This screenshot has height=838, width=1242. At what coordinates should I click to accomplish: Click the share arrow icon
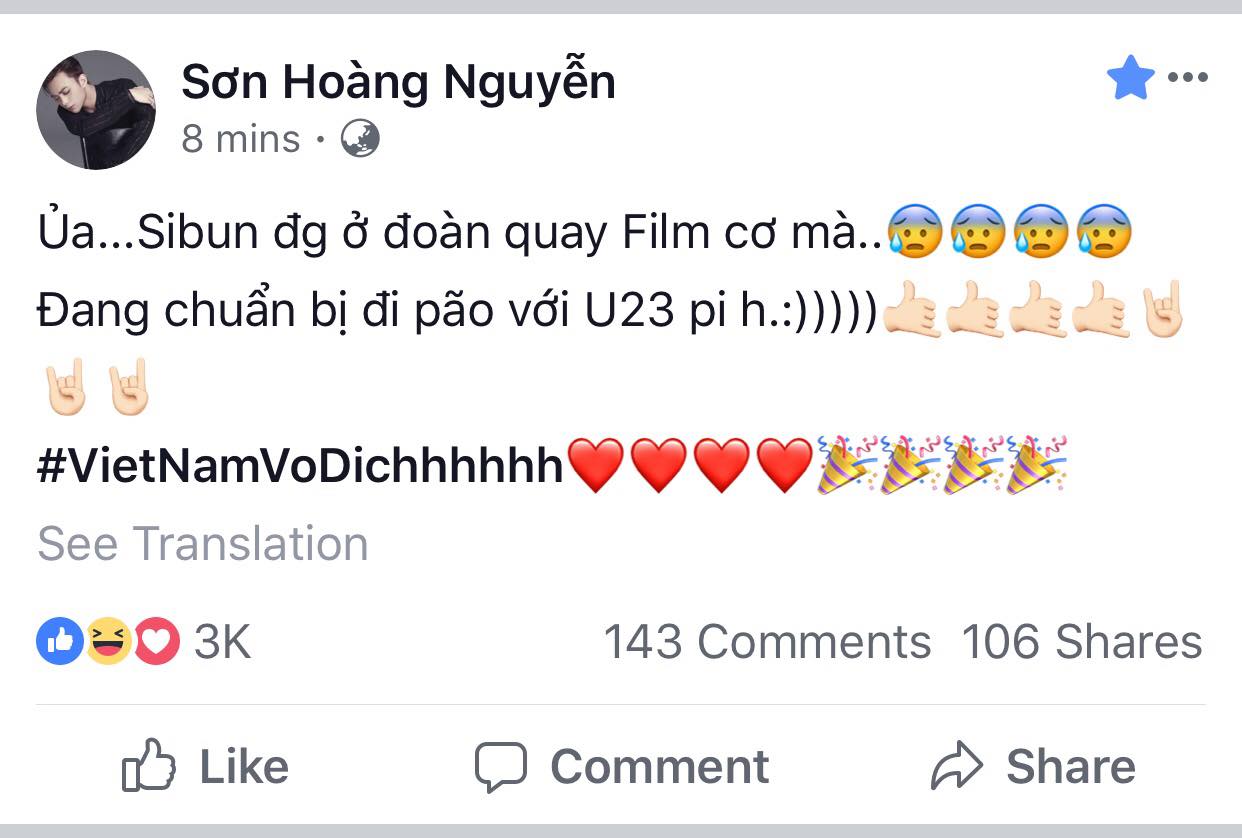[x=958, y=767]
